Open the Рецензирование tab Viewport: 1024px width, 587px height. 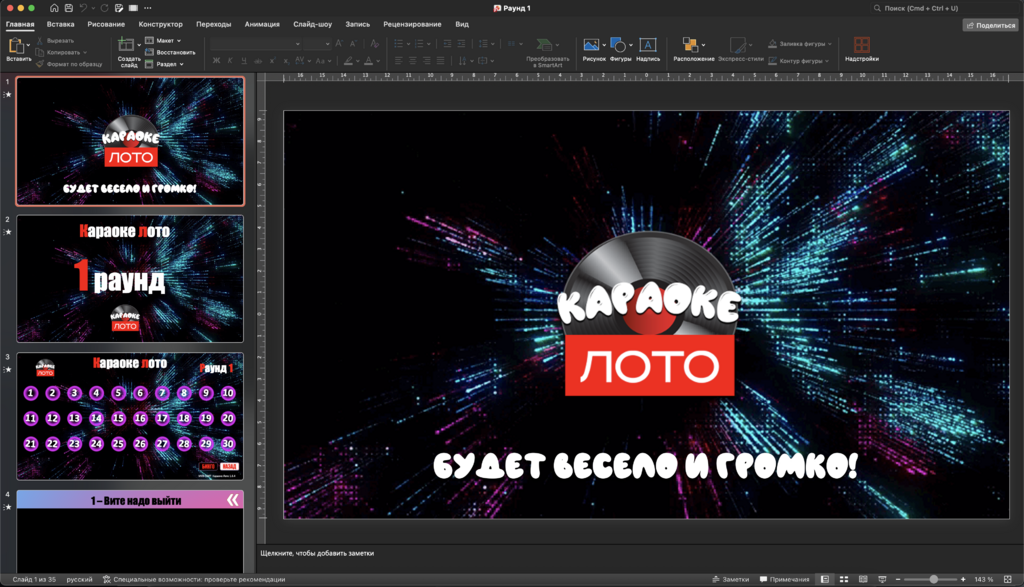coord(412,24)
